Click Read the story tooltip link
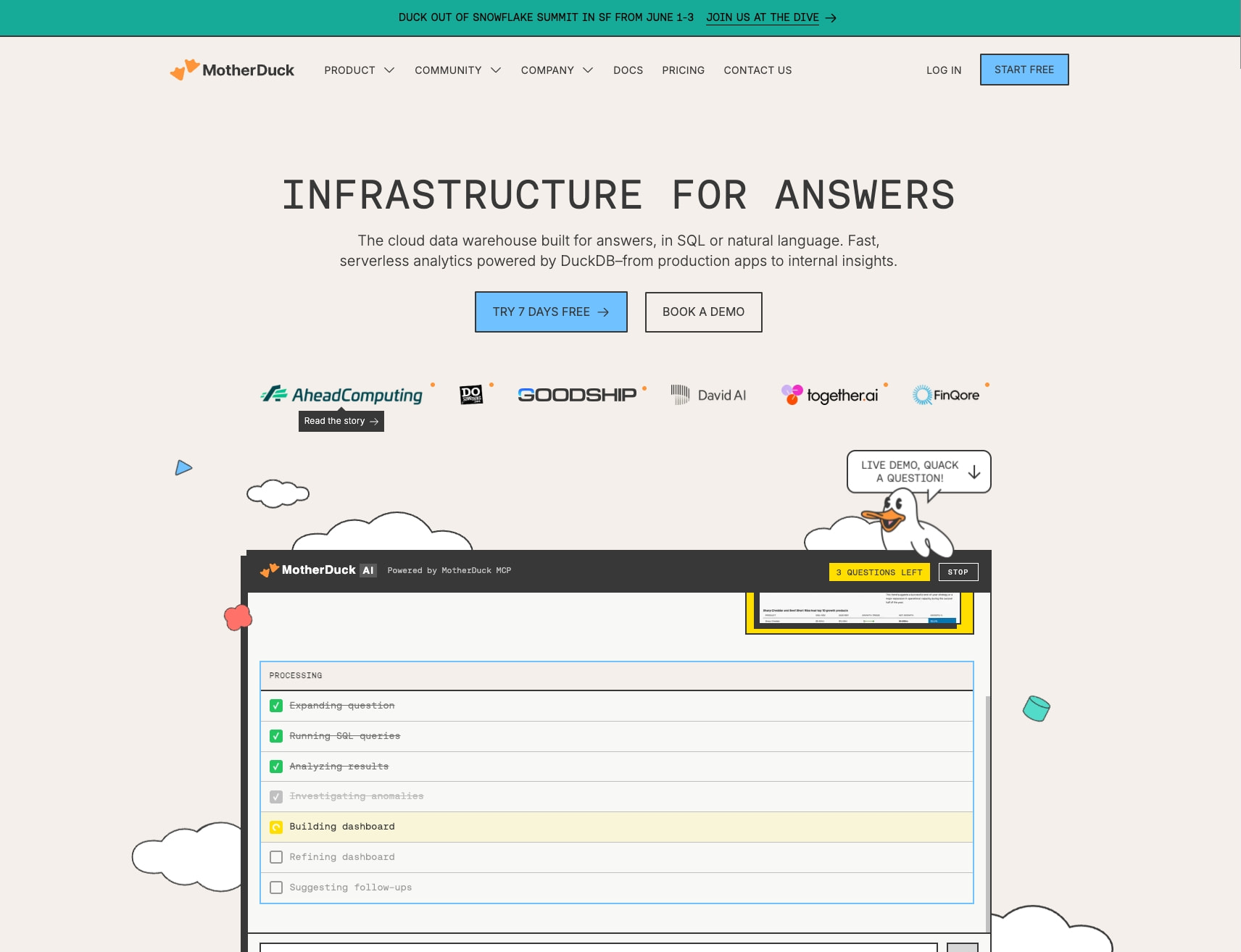Viewport: 1241px width, 952px height. [341, 421]
